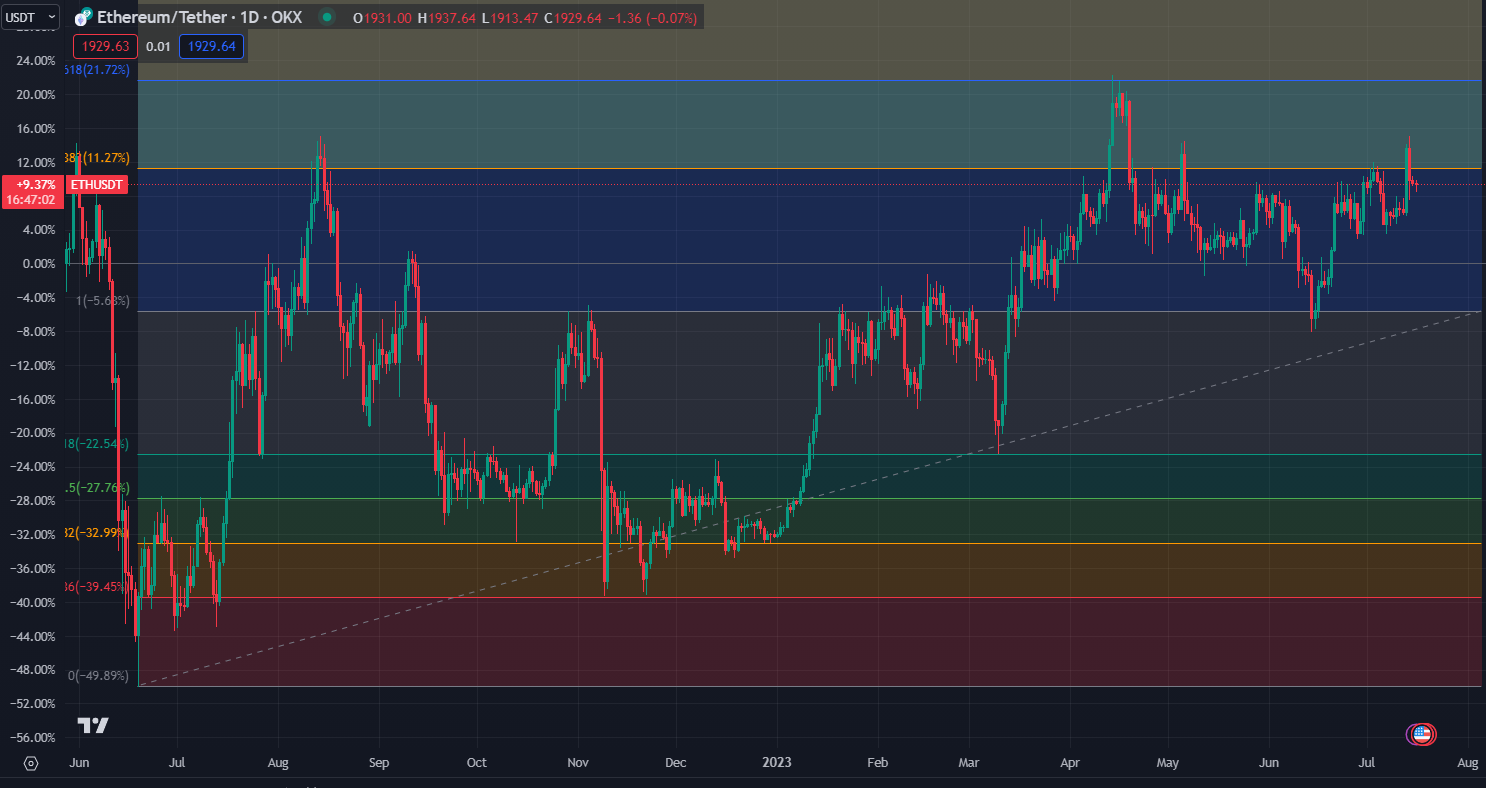Click the red ETHUSDT price label
Viewport: 1486px width, 788px height.
[97, 185]
